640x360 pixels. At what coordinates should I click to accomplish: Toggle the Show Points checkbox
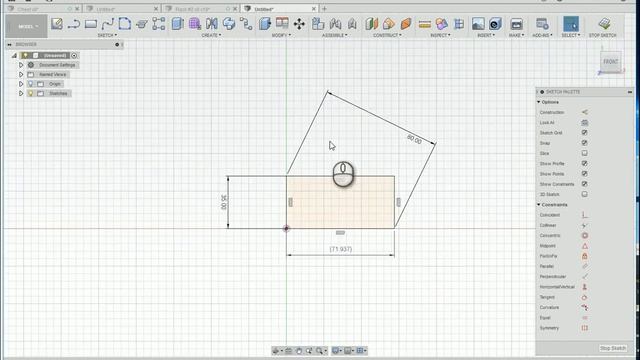pyautogui.click(x=584, y=174)
